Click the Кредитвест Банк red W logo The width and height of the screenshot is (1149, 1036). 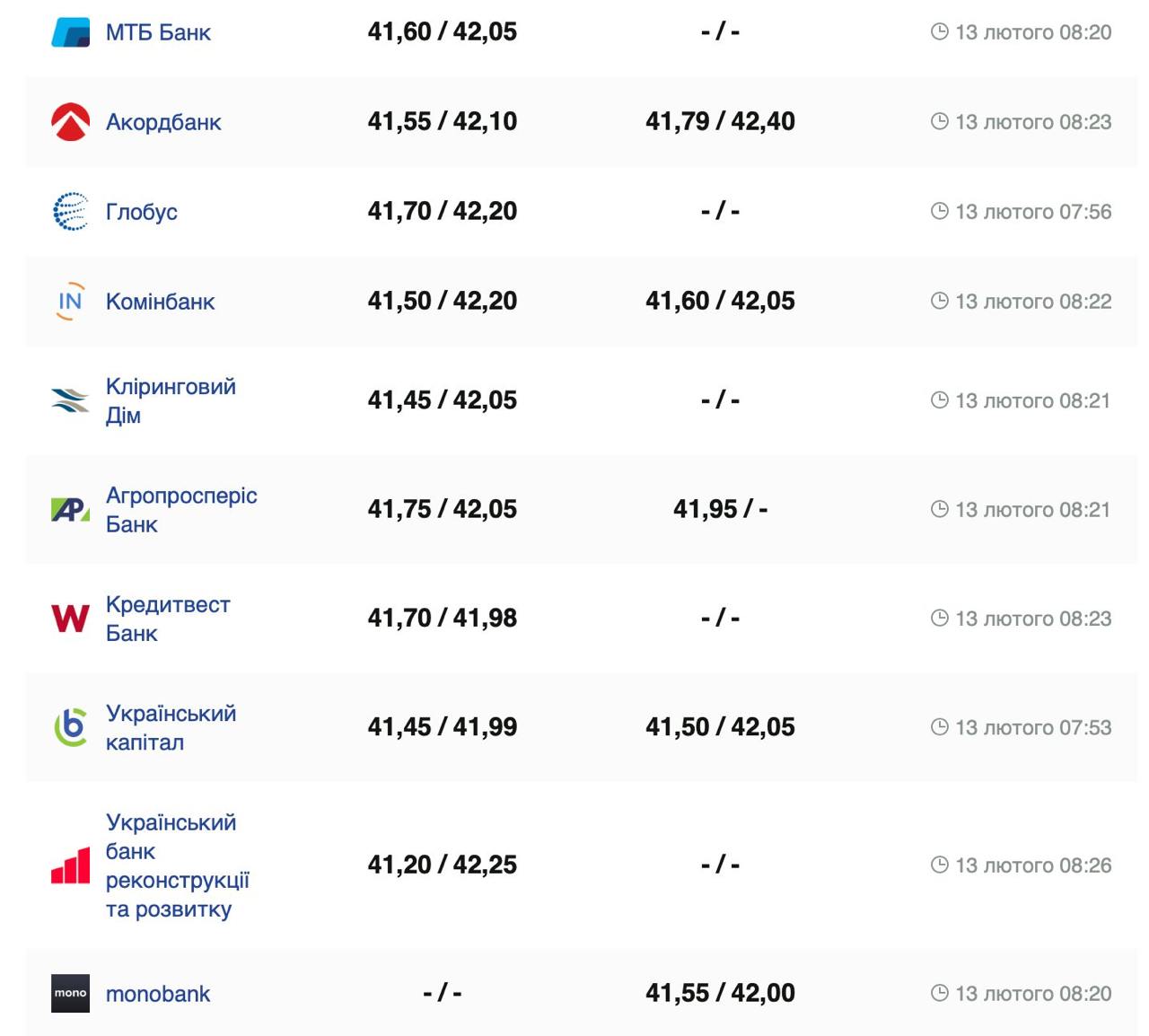coord(70,619)
